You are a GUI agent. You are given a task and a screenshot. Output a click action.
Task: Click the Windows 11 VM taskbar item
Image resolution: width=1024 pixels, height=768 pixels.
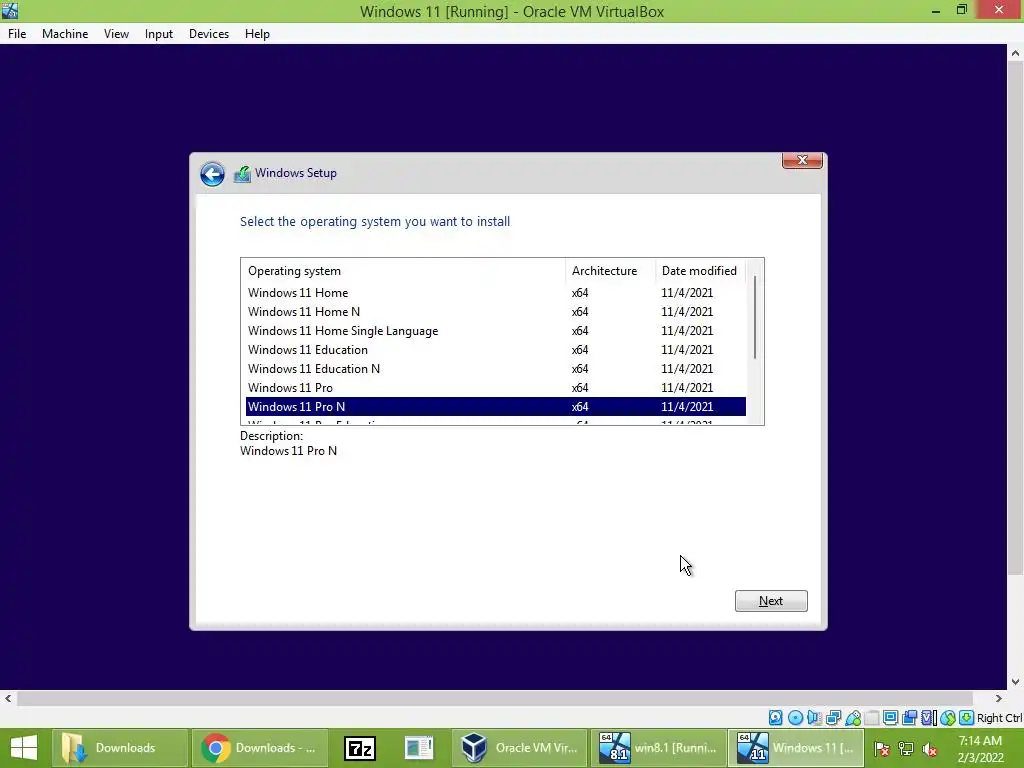(797, 748)
